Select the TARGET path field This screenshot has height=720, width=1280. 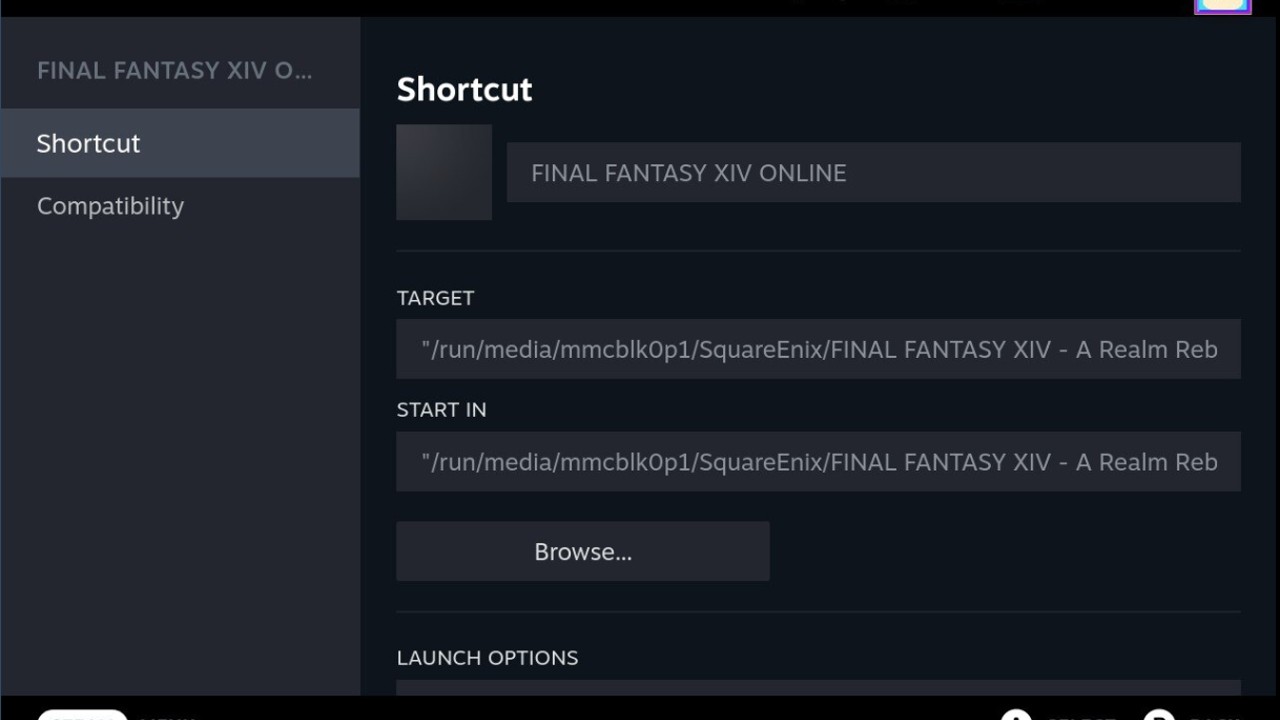coord(818,349)
